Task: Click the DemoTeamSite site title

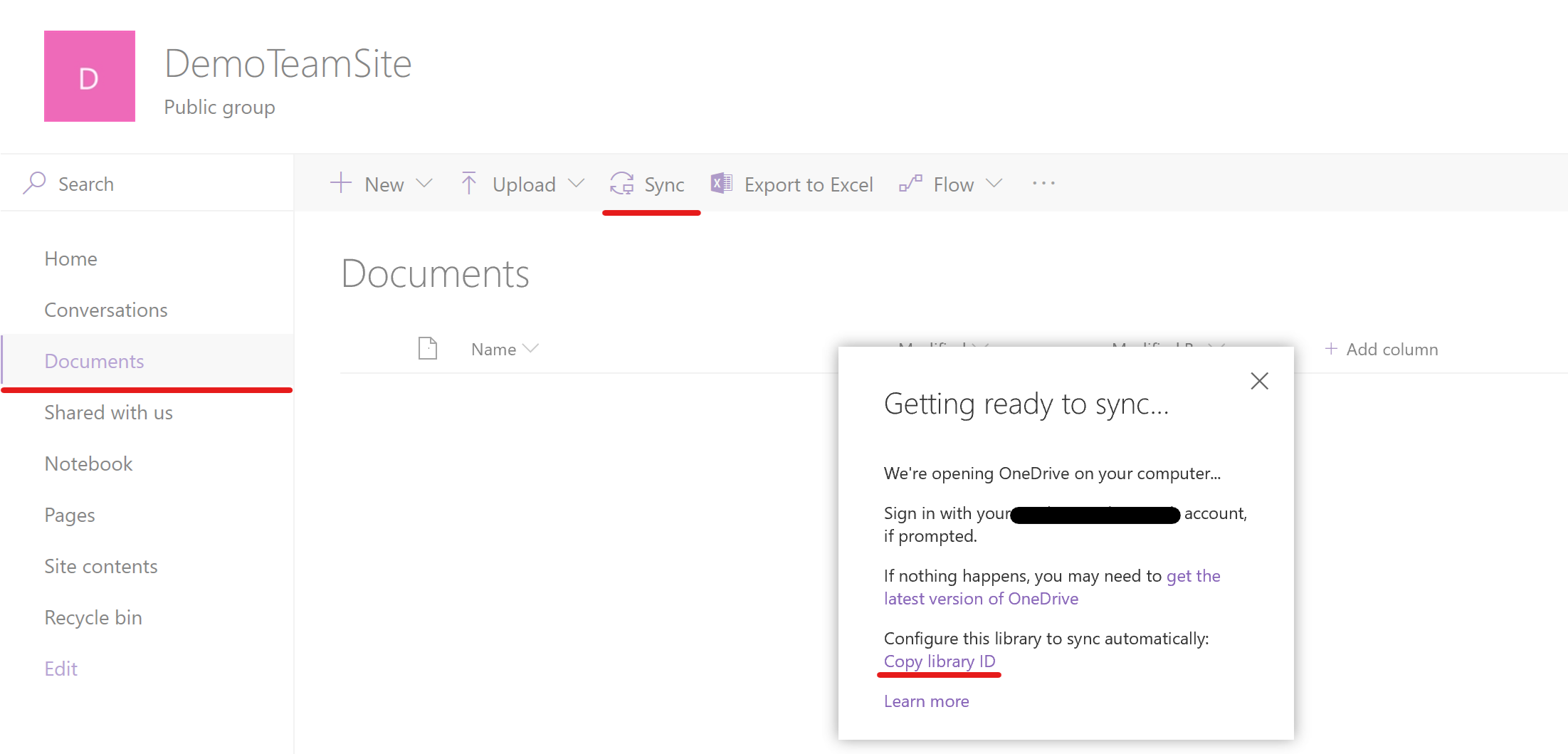Action: point(288,63)
